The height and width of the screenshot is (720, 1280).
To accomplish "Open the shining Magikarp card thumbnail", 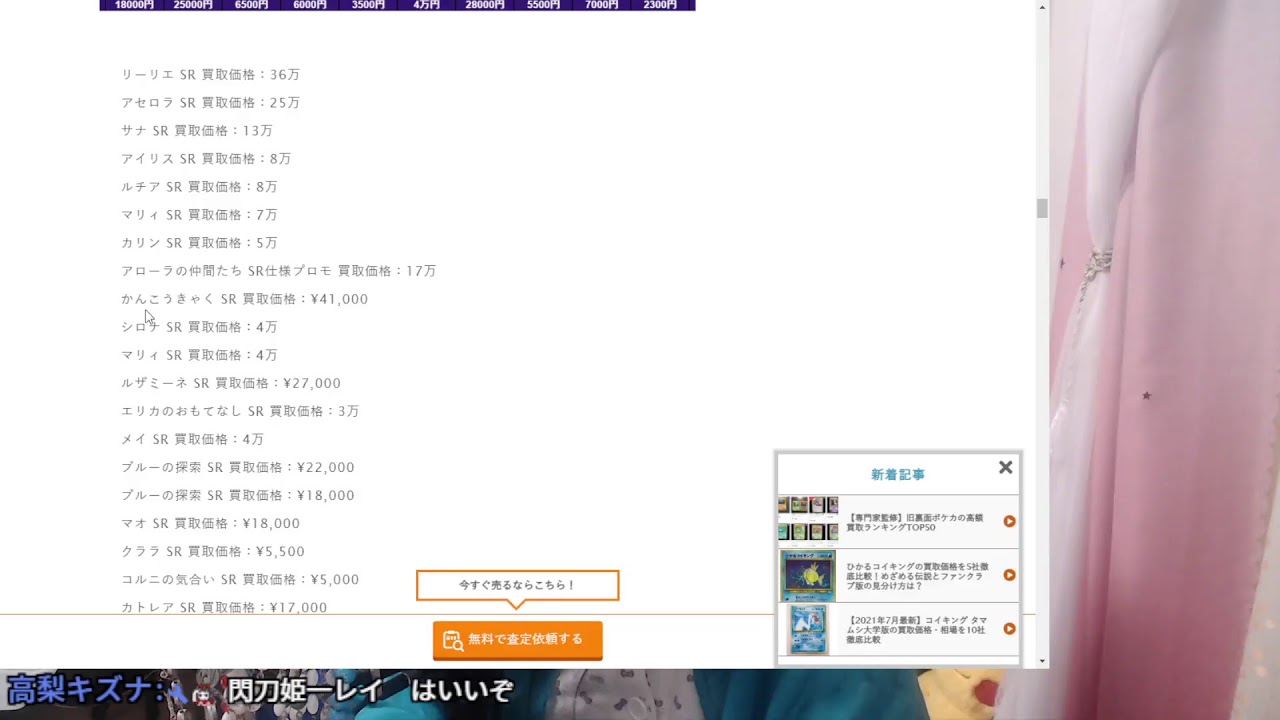I will 808,575.
